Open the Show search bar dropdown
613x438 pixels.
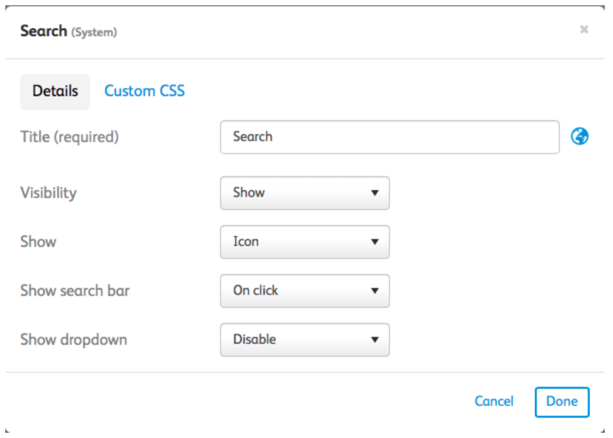pyautogui.click(x=305, y=291)
